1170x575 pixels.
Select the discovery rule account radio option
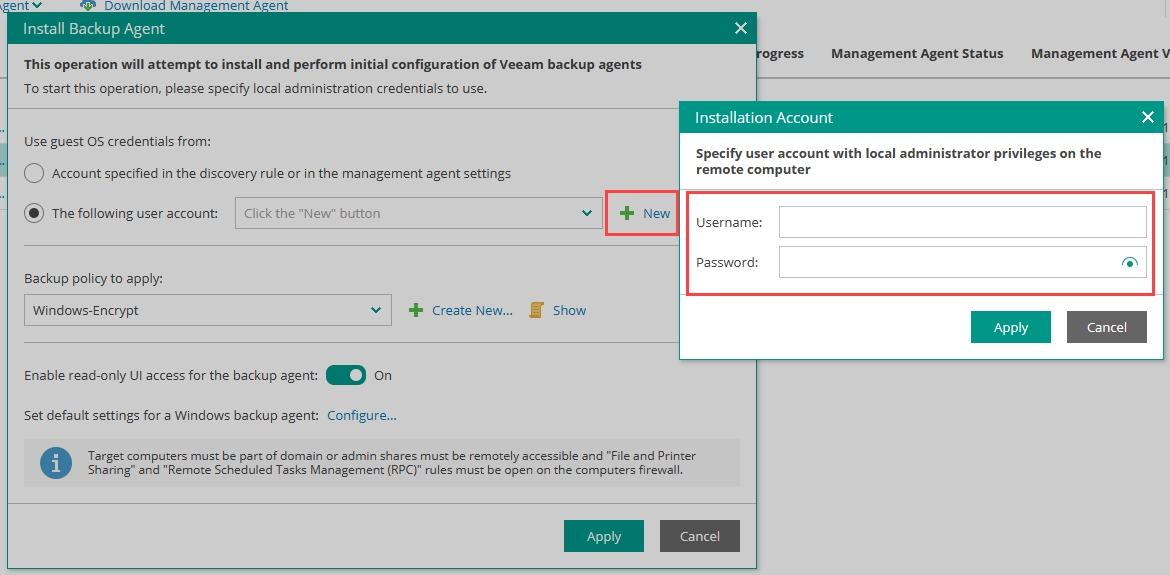point(34,173)
